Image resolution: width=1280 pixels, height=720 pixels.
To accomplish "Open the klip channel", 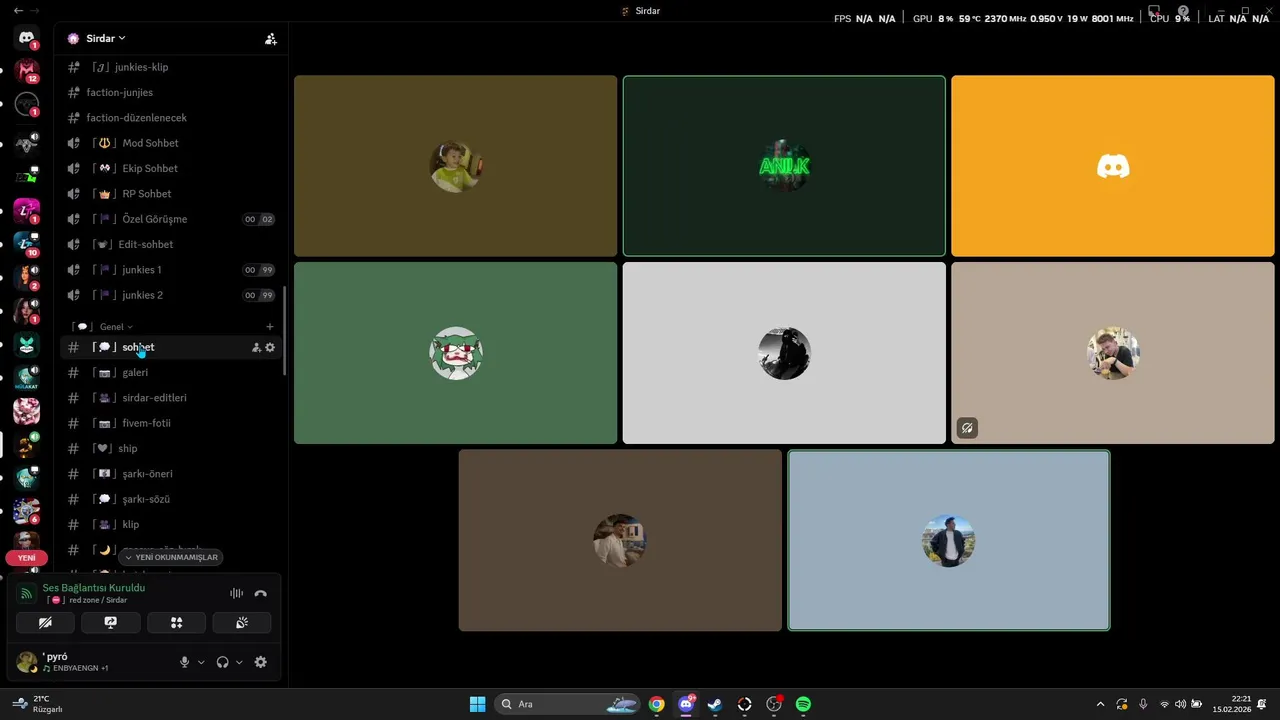I will [x=170, y=524].
